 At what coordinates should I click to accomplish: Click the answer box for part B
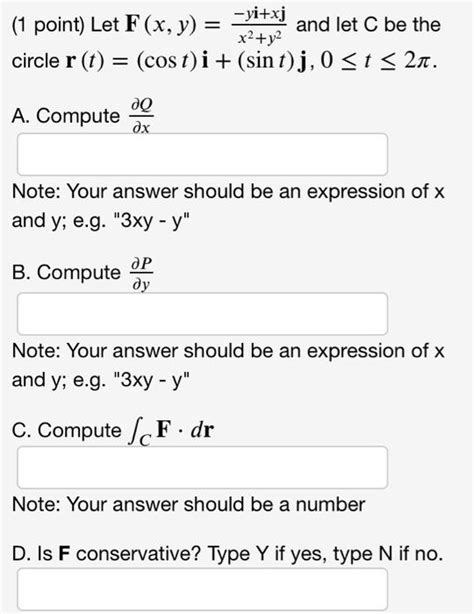point(203,314)
